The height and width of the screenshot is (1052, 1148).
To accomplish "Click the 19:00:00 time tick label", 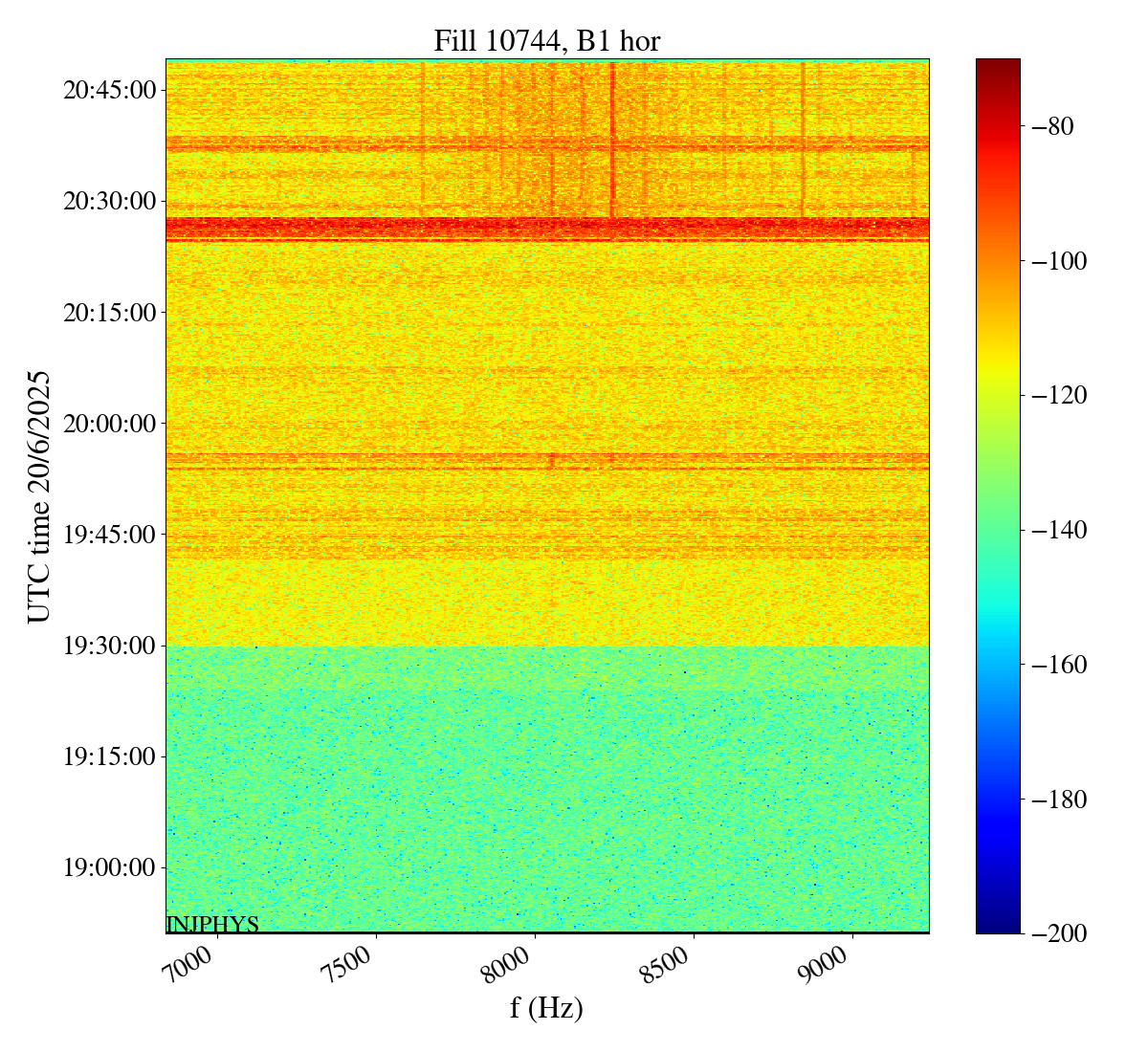I will [109, 867].
